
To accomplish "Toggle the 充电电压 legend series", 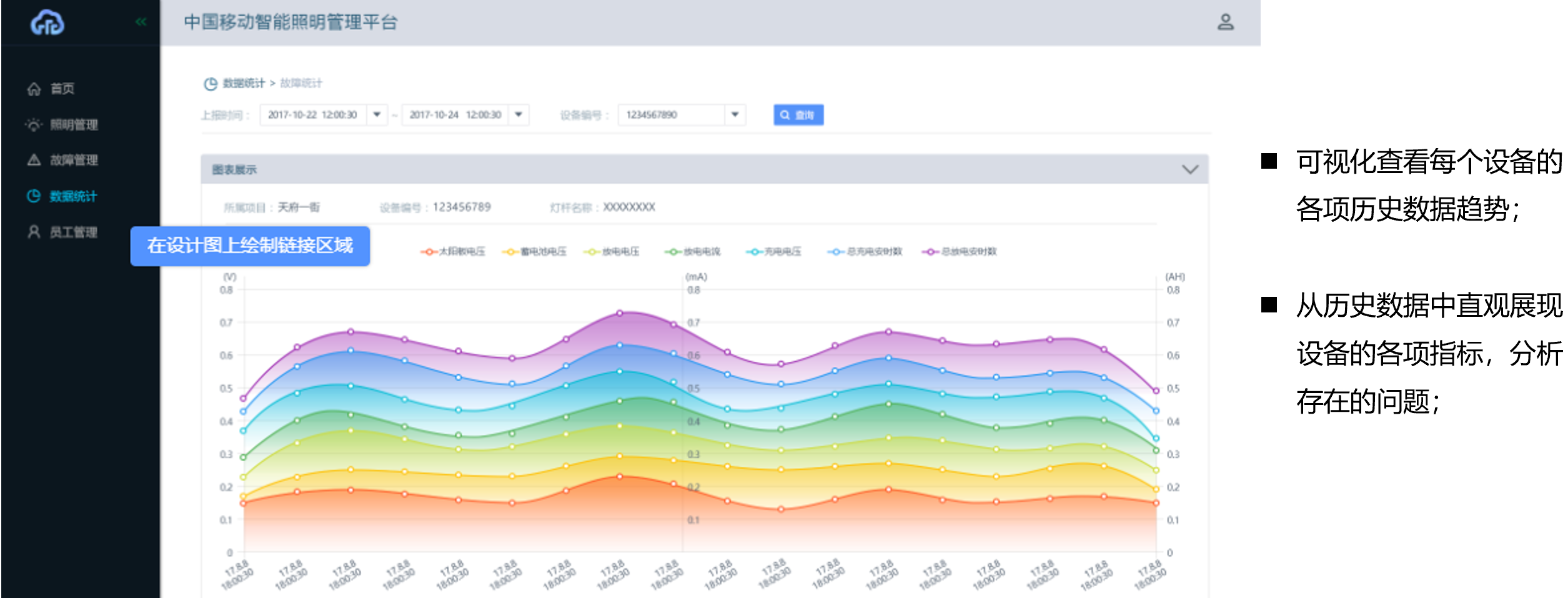I will (773, 252).
